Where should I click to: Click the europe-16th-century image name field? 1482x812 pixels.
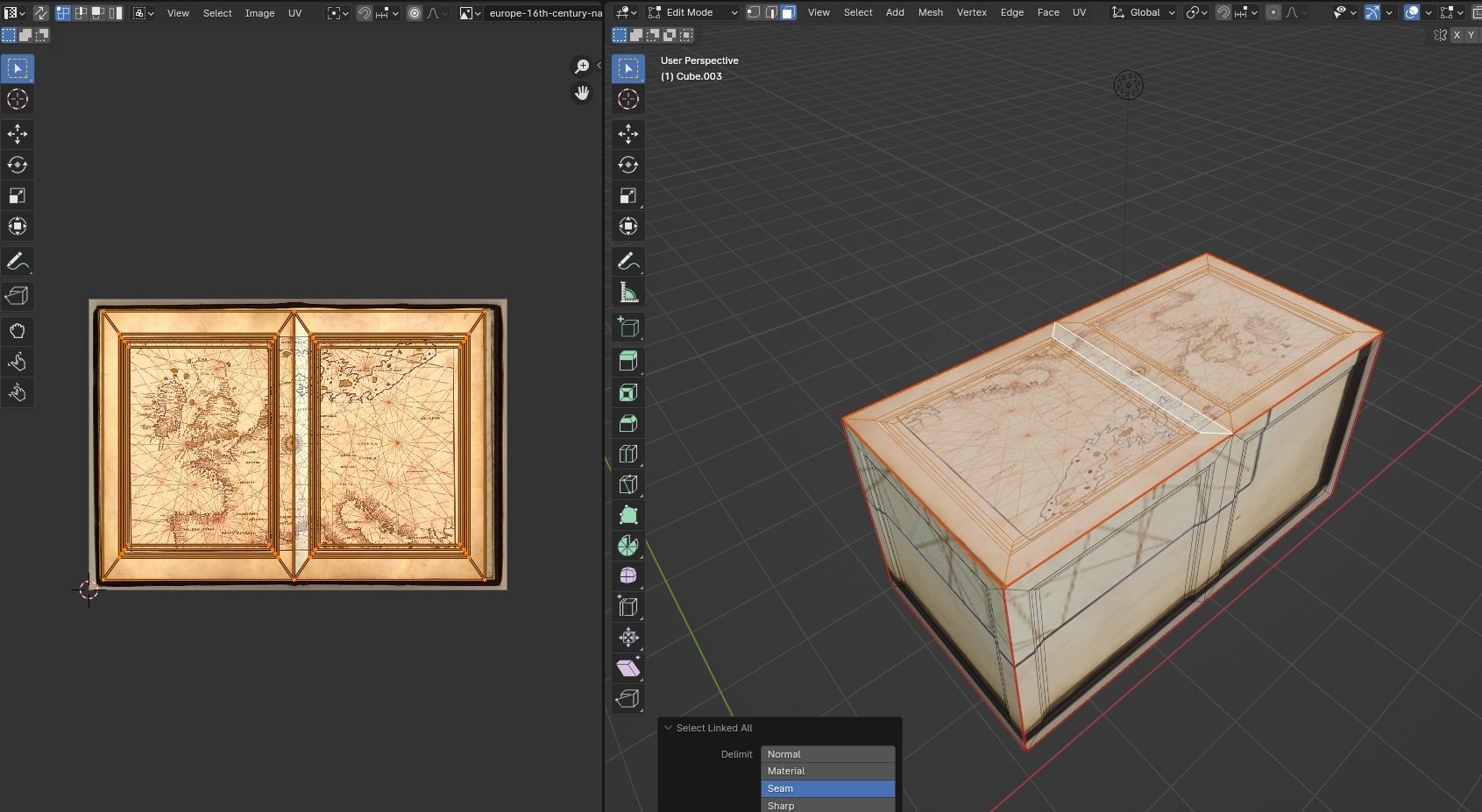[x=543, y=13]
